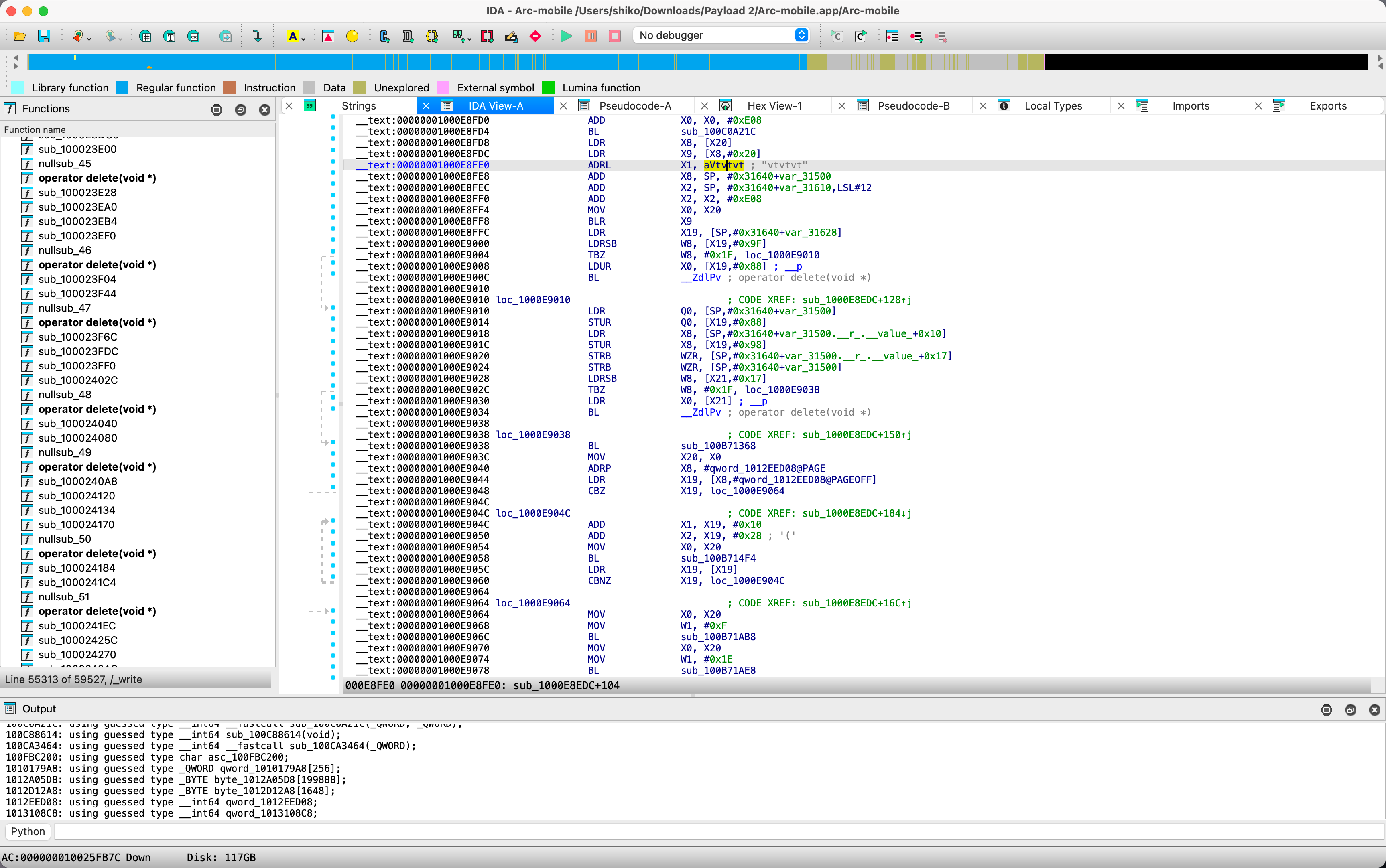Click the __ZdlPv call target at 1000E900C
The width and height of the screenshot is (1386, 868).
tap(701, 277)
